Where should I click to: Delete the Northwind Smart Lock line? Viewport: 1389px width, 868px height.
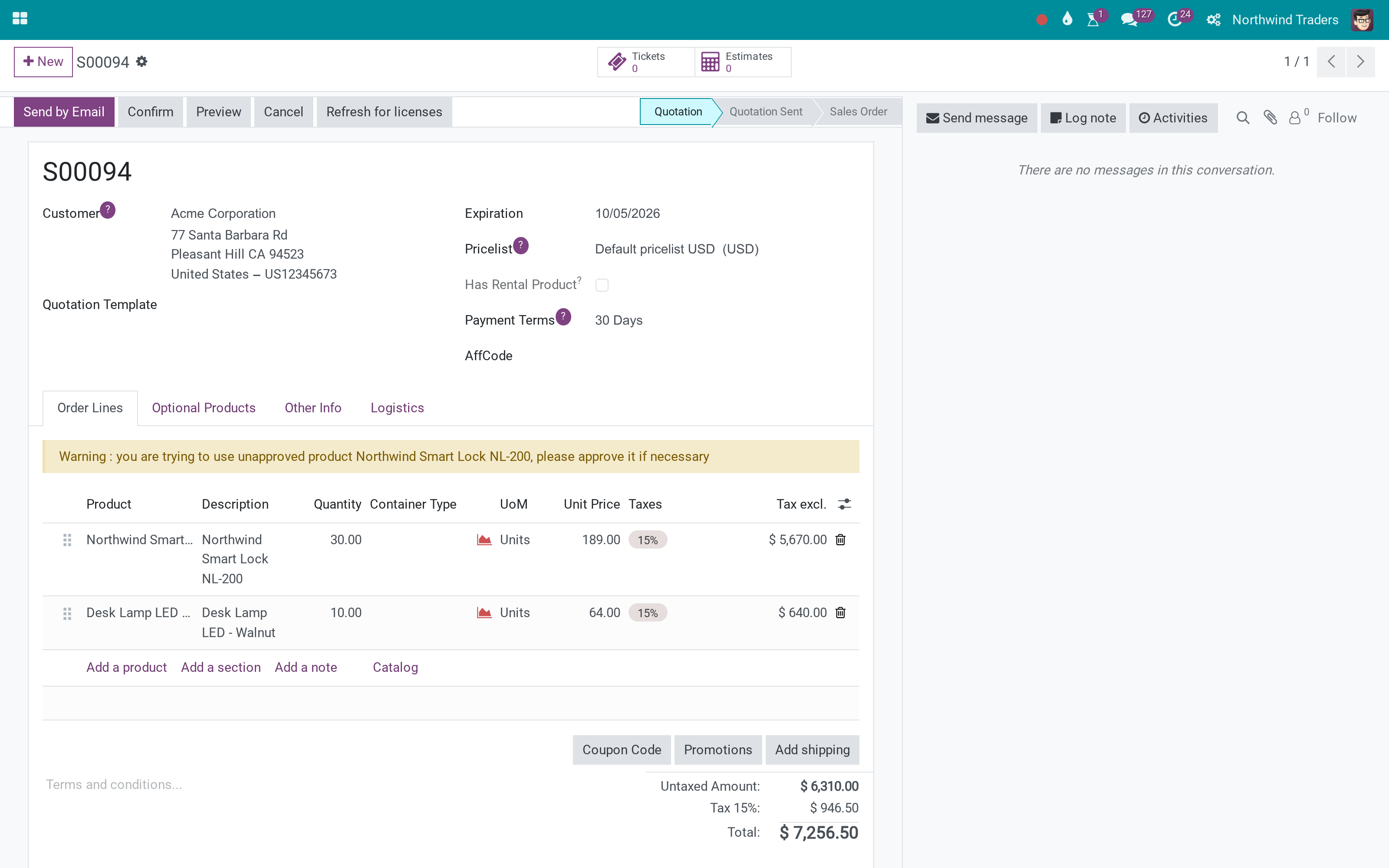tap(840, 539)
